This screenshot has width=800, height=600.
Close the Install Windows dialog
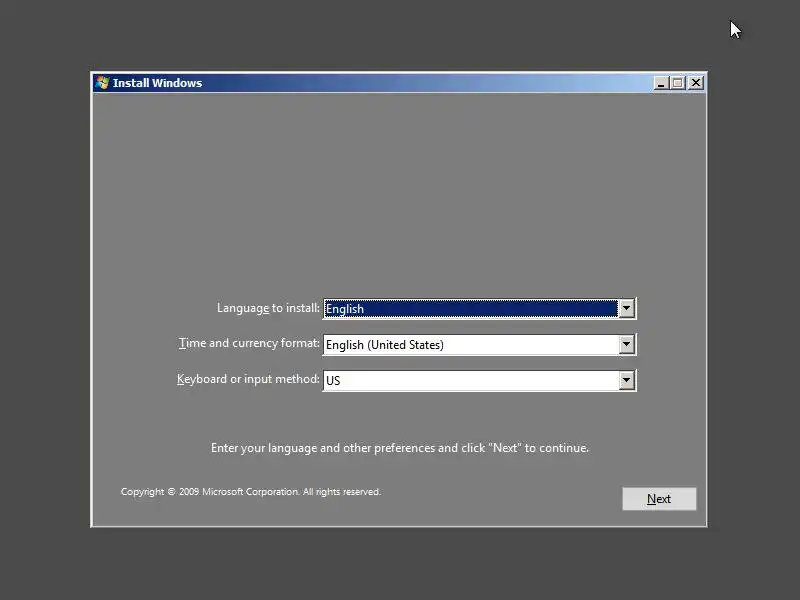tap(696, 83)
